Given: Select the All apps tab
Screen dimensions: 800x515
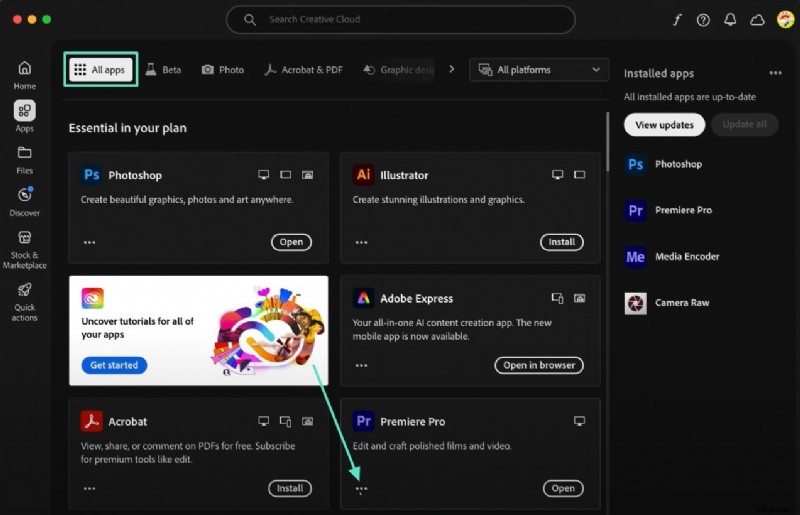Looking at the screenshot, I should pyautogui.click(x=101, y=69).
